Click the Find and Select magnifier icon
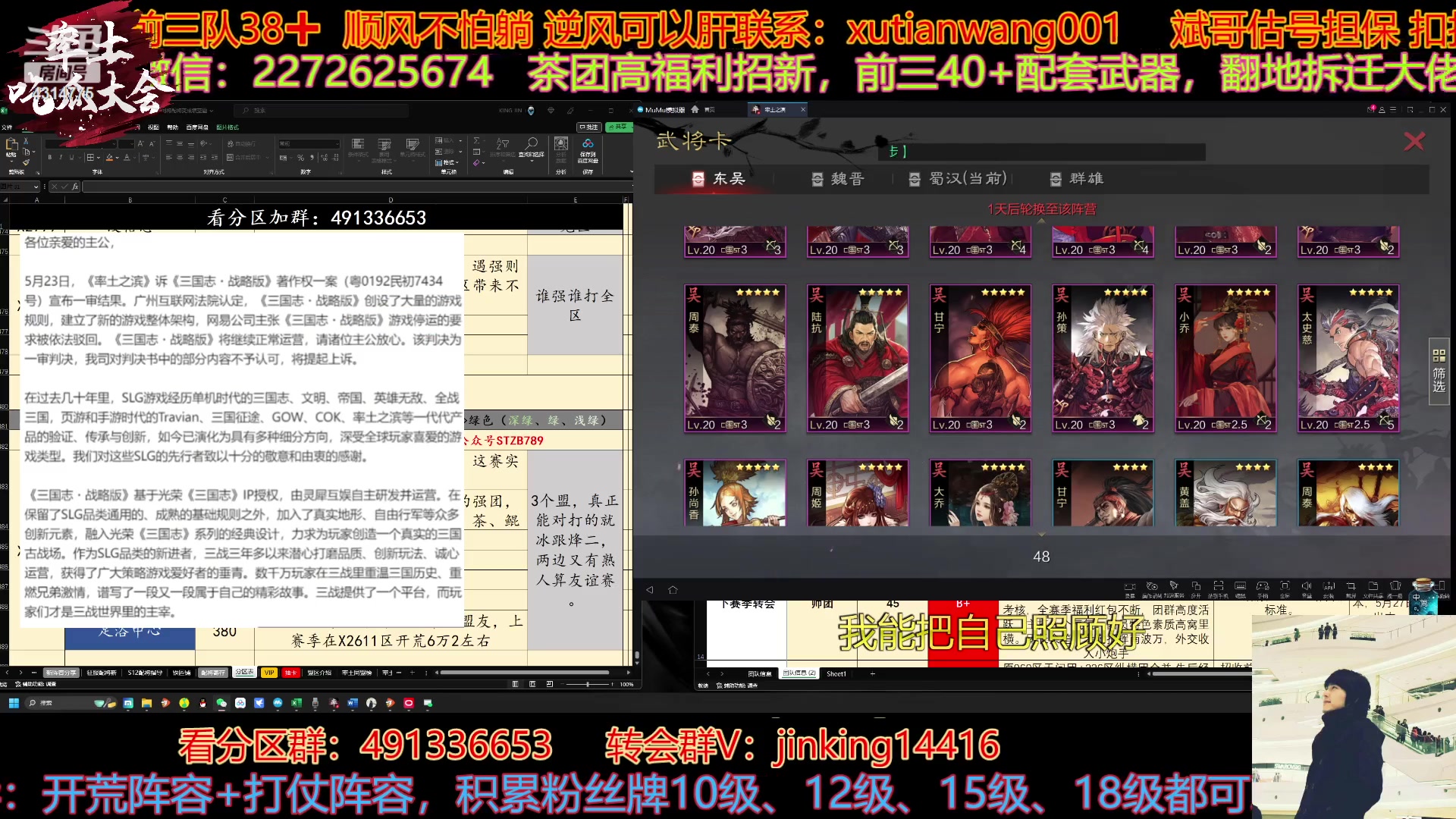 [x=532, y=143]
